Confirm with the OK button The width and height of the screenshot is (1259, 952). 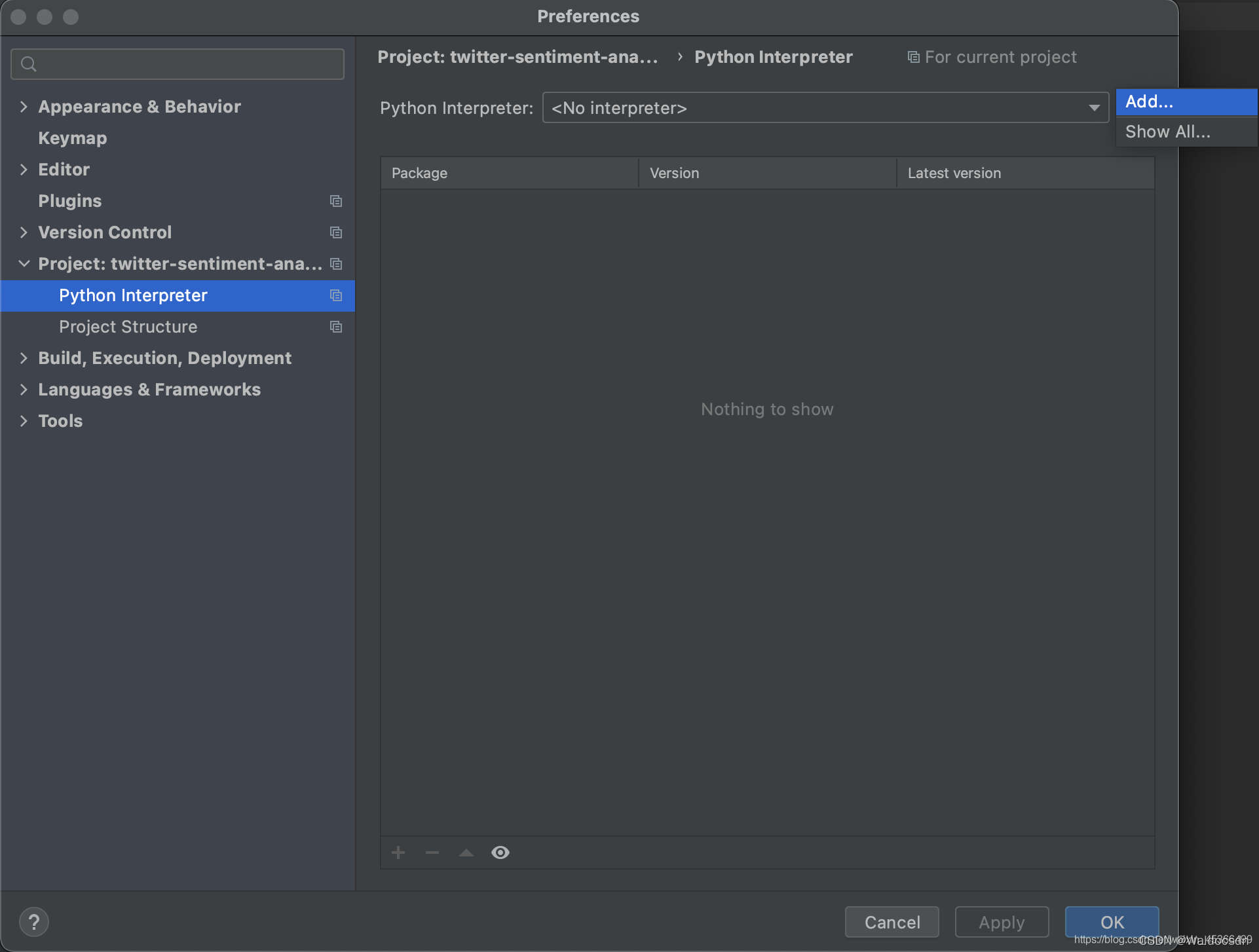[x=1112, y=922]
